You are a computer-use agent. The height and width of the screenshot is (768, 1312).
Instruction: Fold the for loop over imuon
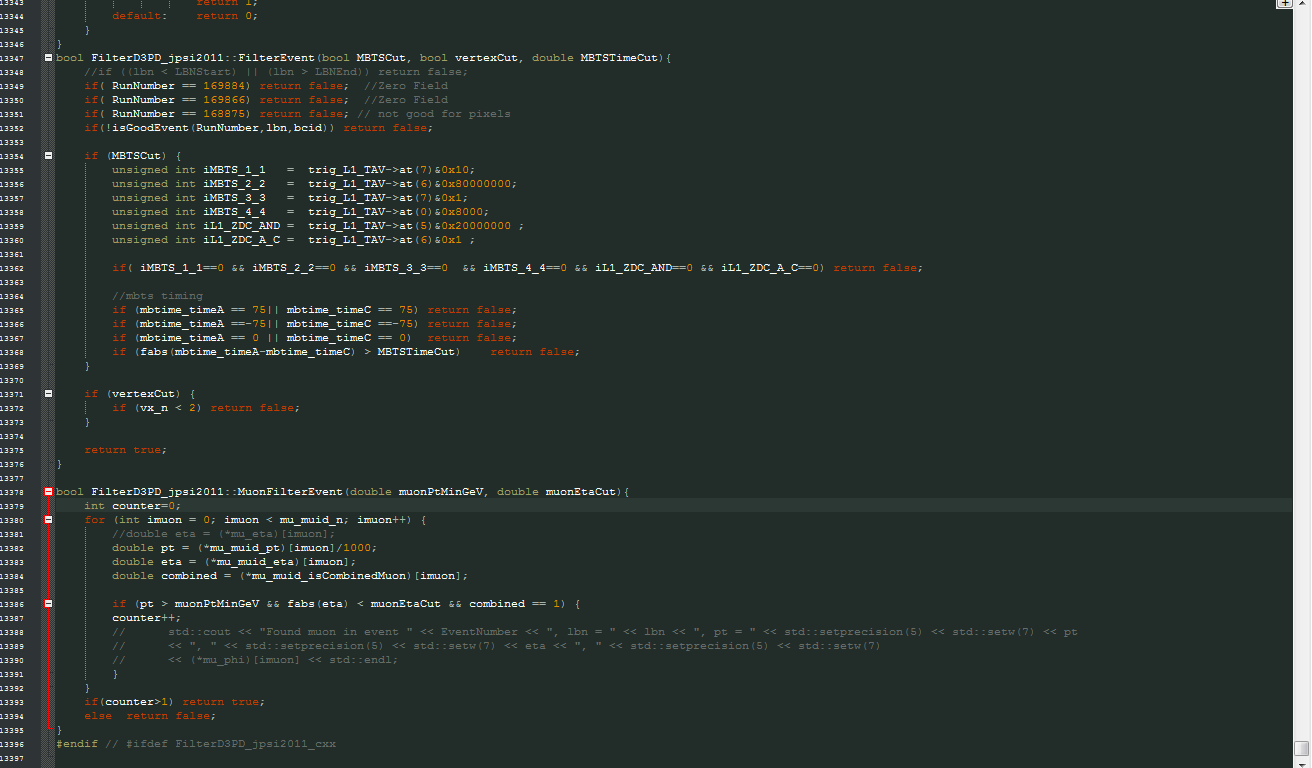(x=48, y=520)
